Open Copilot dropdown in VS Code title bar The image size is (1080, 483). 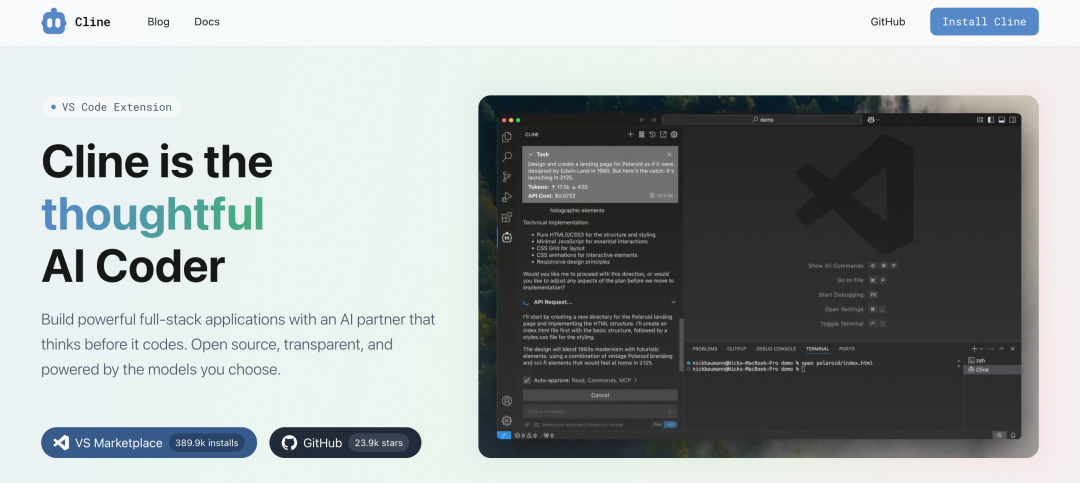[x=873, y=120]
